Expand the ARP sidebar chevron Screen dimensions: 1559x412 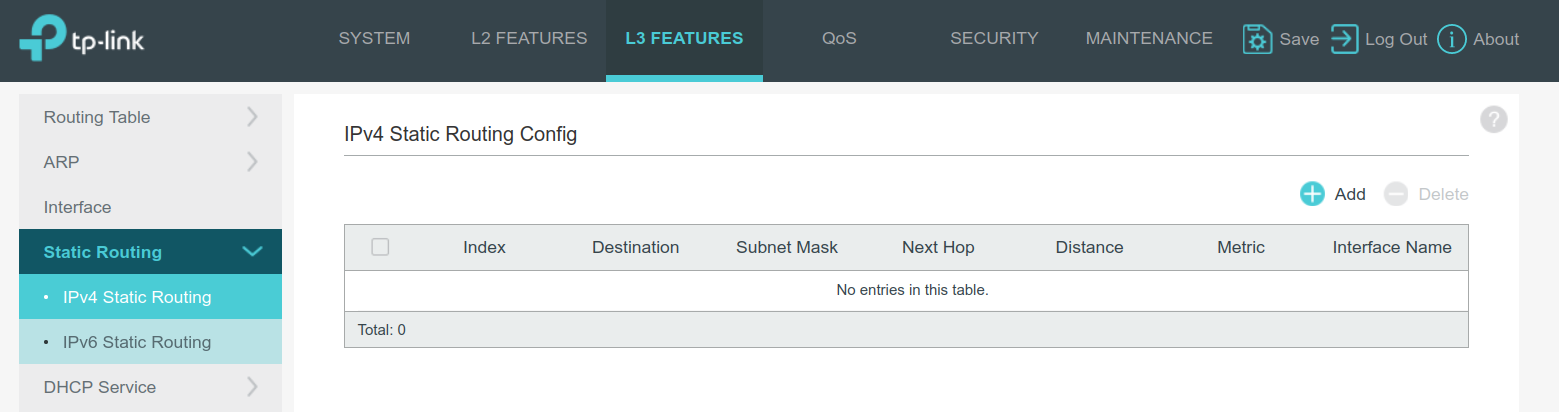coord(252,162)
